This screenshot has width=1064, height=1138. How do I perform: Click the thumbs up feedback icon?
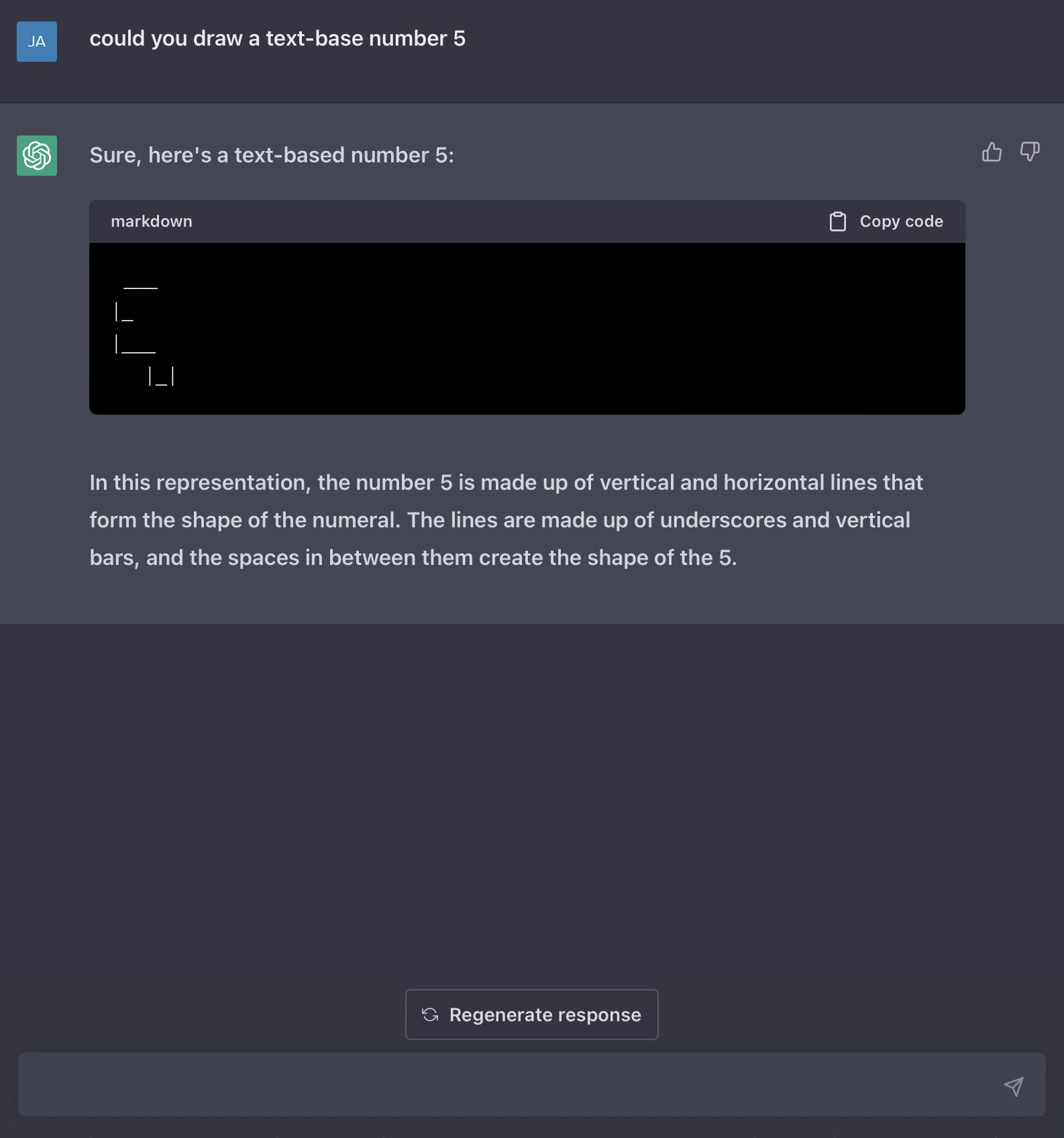[992, 152]
